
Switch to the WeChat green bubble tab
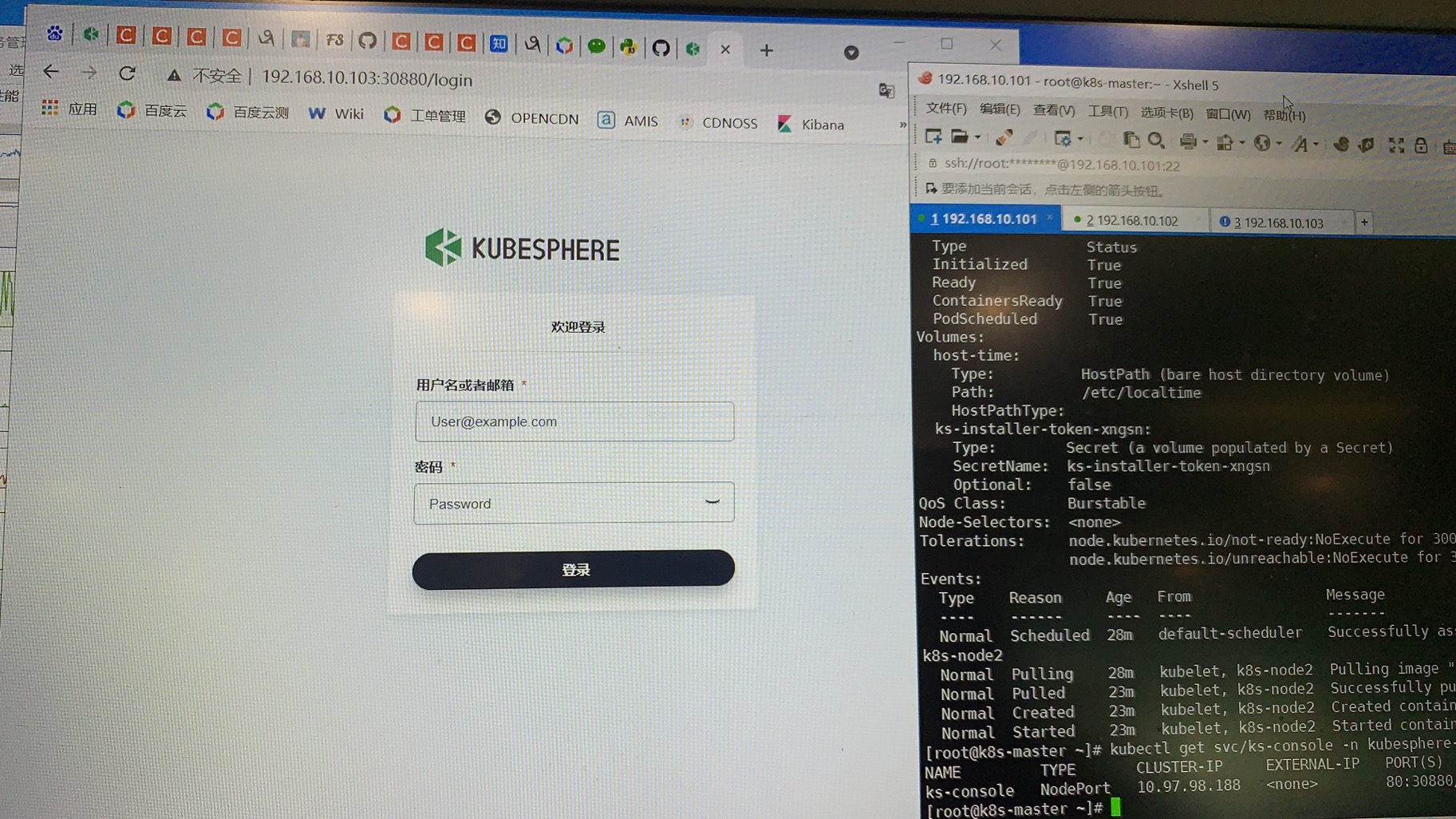click(x=596, y=46)
